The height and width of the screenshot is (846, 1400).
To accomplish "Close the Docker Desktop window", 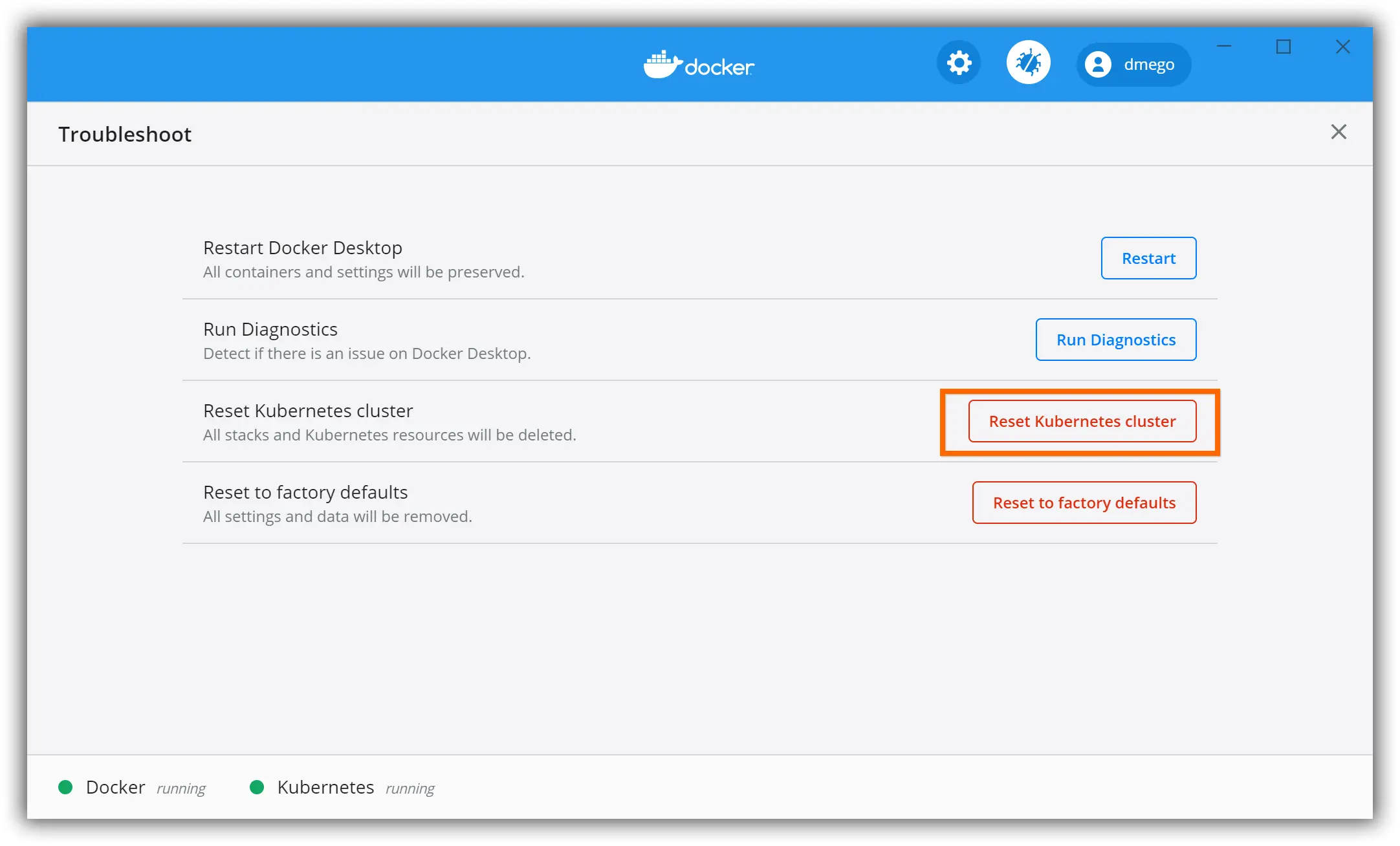I will click(1343, 47).
